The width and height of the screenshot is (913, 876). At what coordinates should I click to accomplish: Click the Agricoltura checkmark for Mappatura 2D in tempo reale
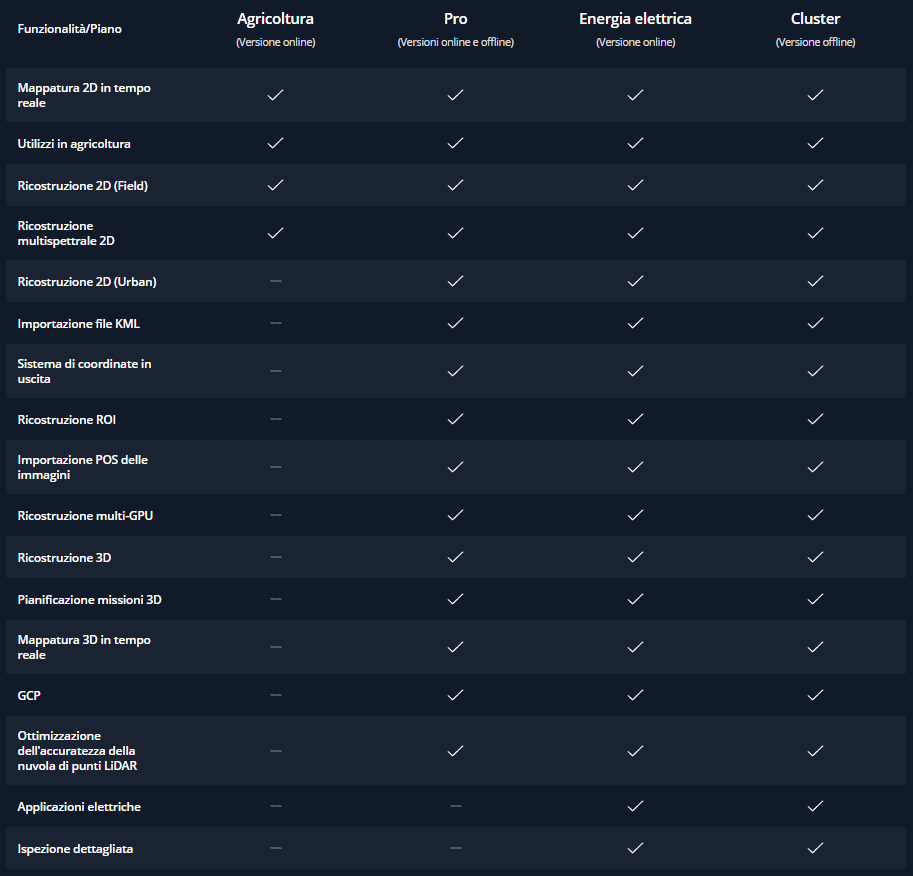pyautogui.click(x=275, y=95)
